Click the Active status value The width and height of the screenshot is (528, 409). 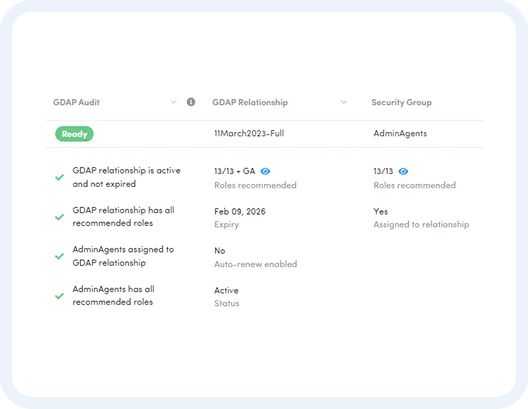(226, 290)
